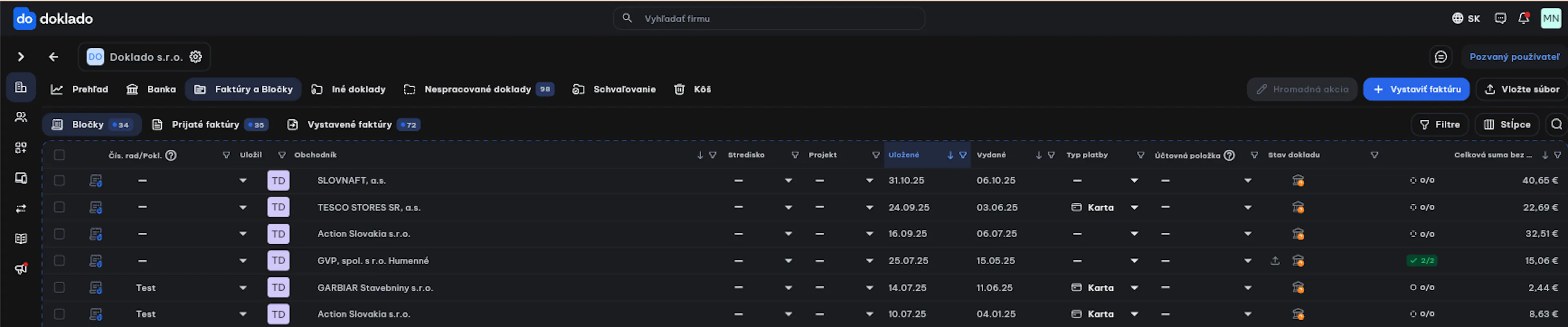
Task: Open the Stĺpce columns button
Action: point(1506,125)
